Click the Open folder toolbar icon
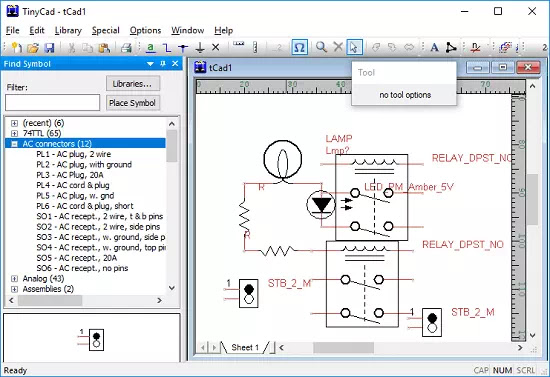The image size is (550, 377). pyautogui.click(x=33, y=47)
